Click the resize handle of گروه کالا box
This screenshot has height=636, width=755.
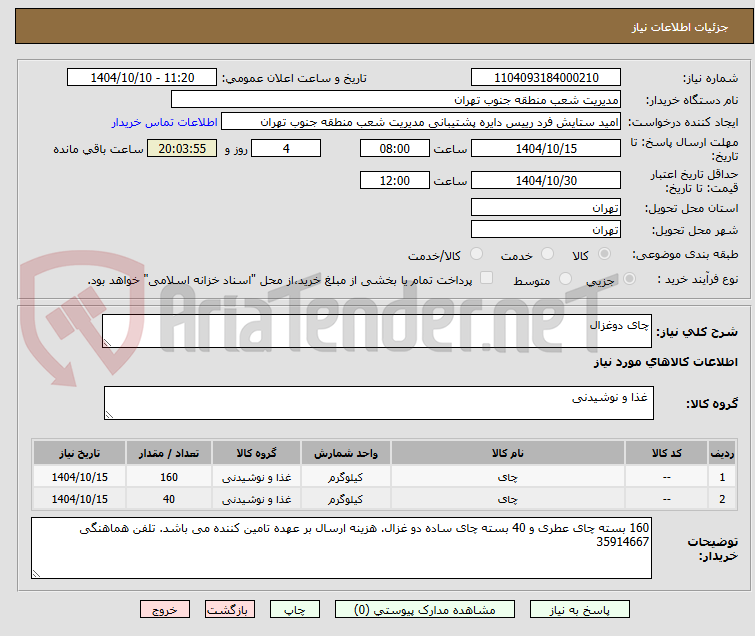(109, 415)
